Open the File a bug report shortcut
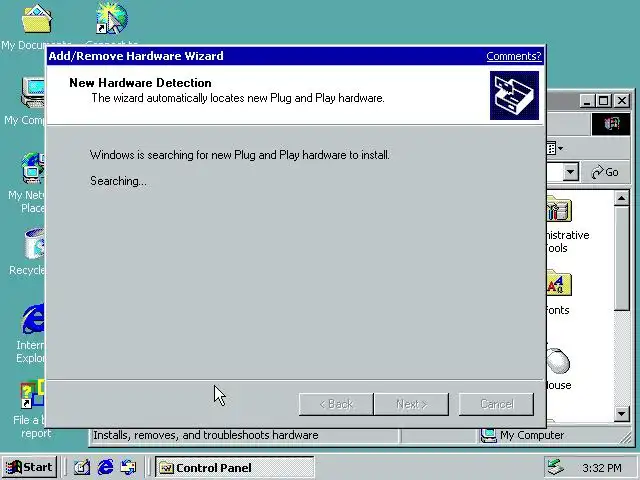The width and height of the screenshot is (640, 480). tap(33, 394)
